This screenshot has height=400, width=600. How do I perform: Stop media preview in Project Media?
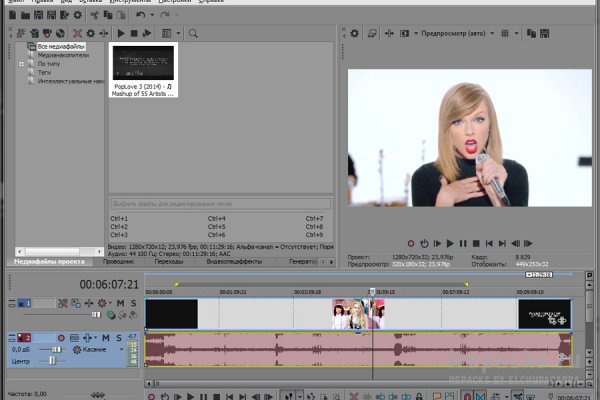134,33
